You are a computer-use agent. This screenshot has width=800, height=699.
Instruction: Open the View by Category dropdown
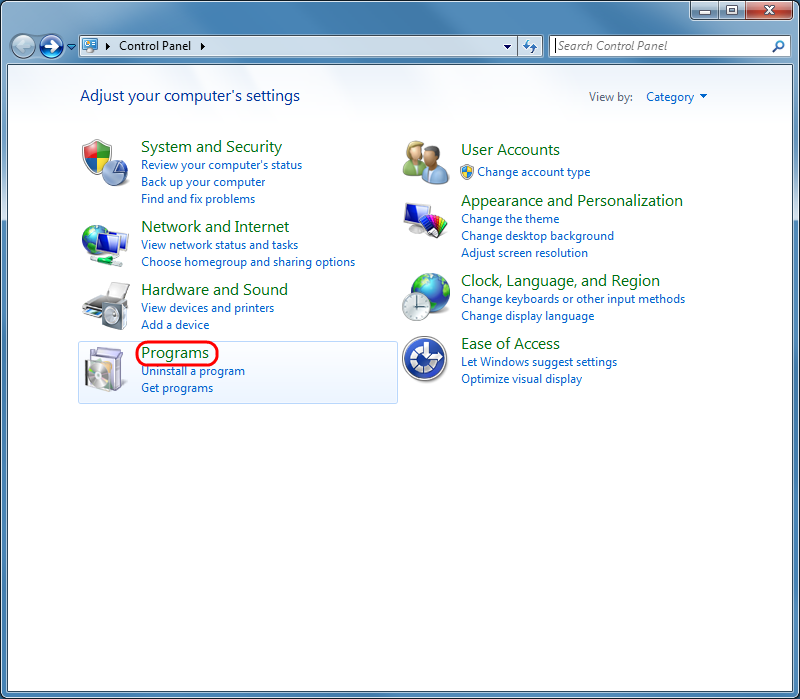coord(677,97)
